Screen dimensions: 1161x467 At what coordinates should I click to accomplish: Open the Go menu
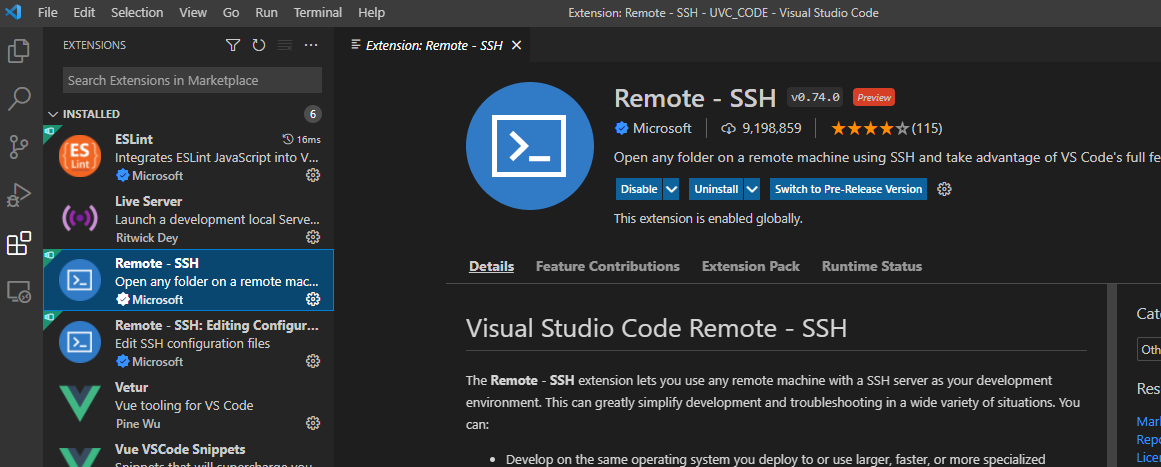click(x=231, y=13)
